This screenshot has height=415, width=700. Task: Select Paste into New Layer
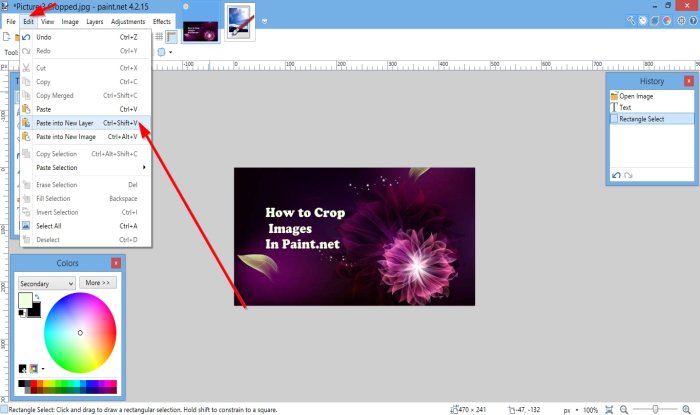(x=86, y=123)
